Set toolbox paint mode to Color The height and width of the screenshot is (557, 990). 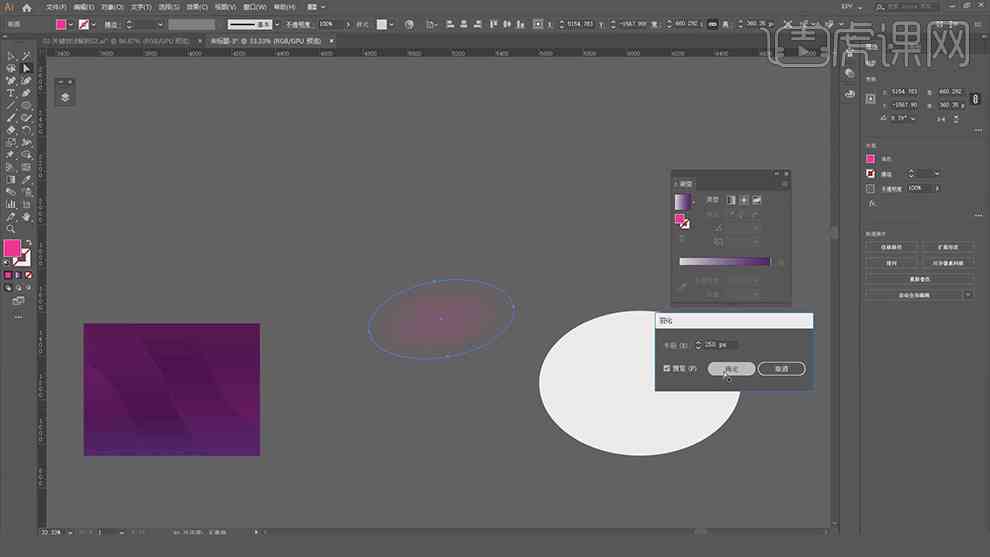(x=8, y=275)
